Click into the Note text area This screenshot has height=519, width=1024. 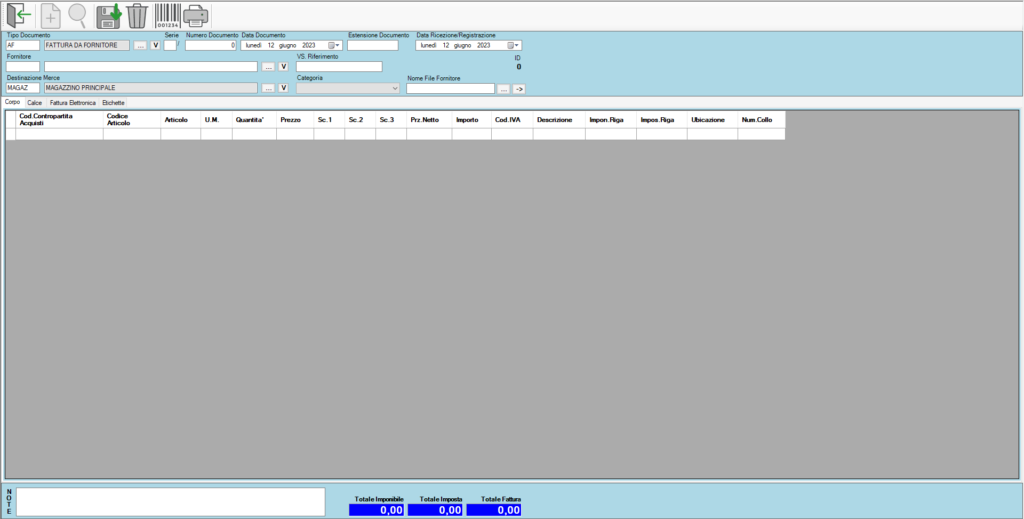tap(170, 501)
